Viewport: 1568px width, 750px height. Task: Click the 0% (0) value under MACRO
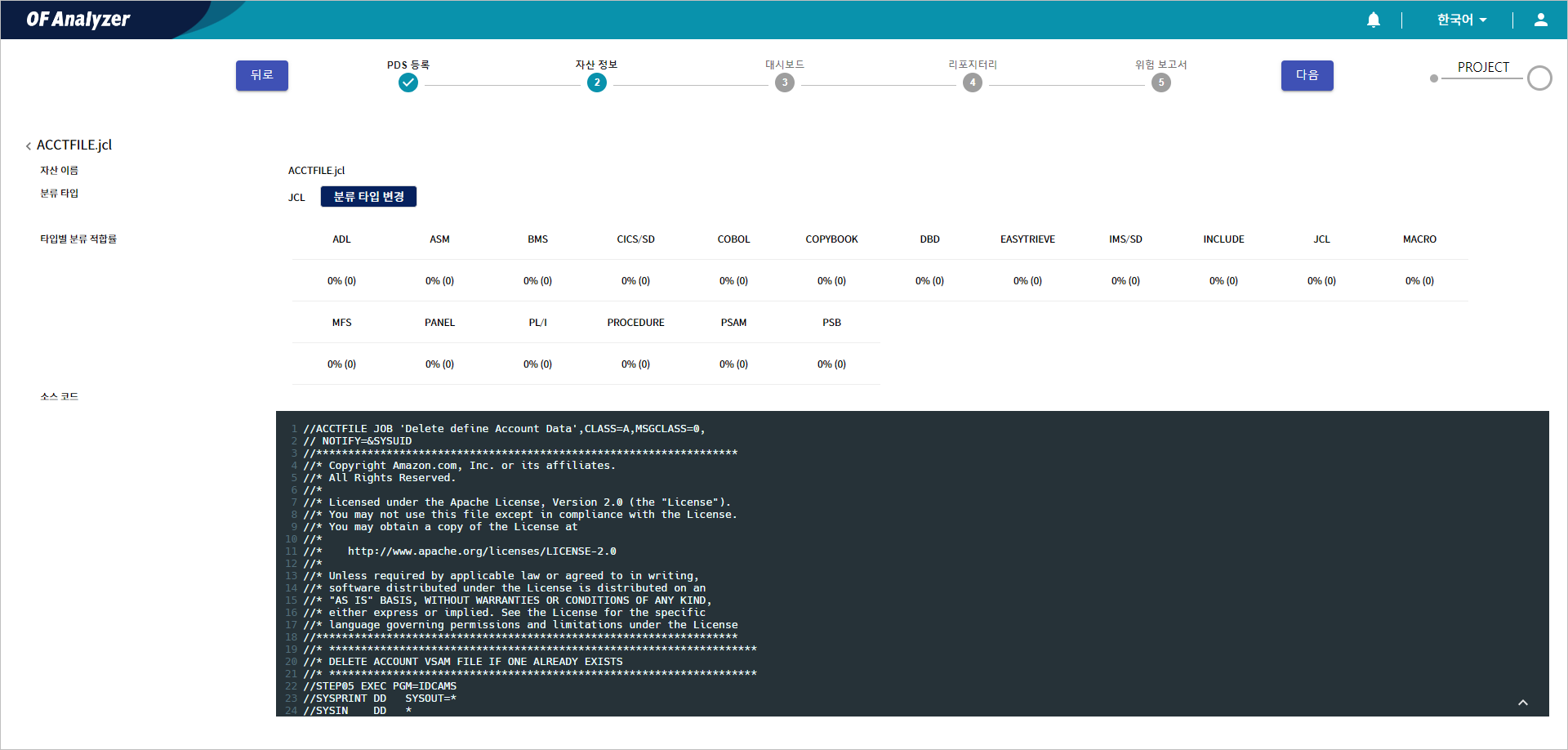pos(1419,281)
